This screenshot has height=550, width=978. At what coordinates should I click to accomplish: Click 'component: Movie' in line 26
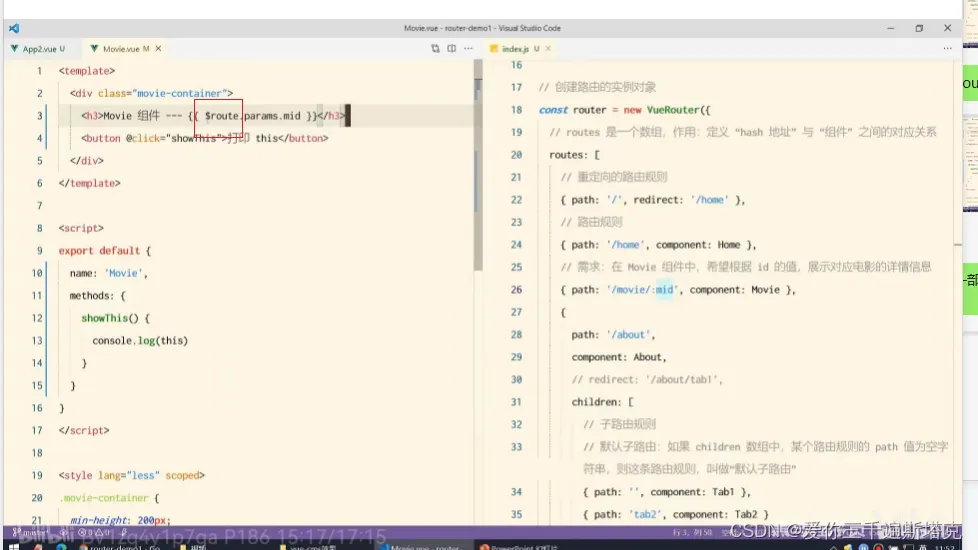(x=735, y=290)
